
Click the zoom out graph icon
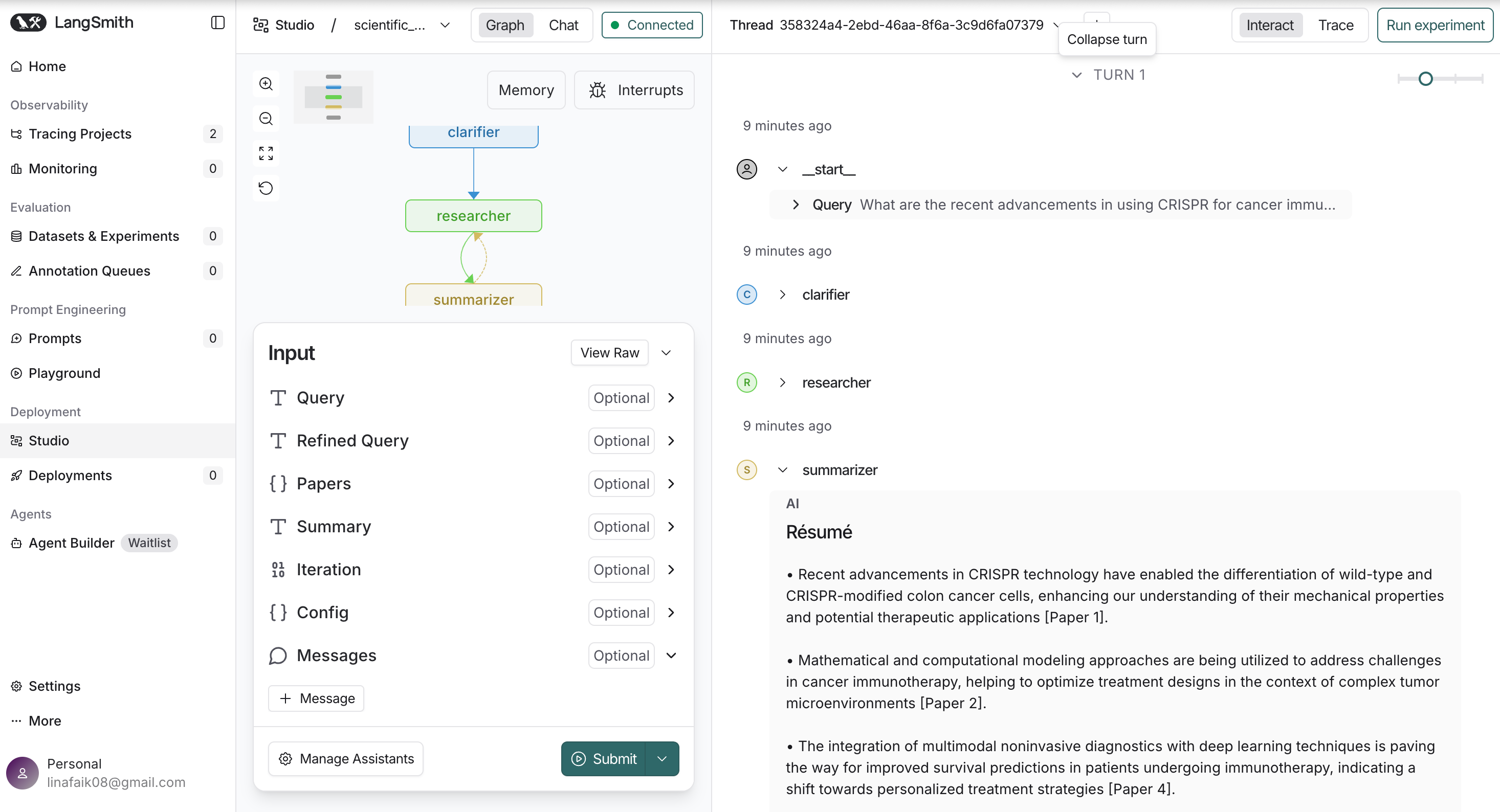click(x=266, y=118)
